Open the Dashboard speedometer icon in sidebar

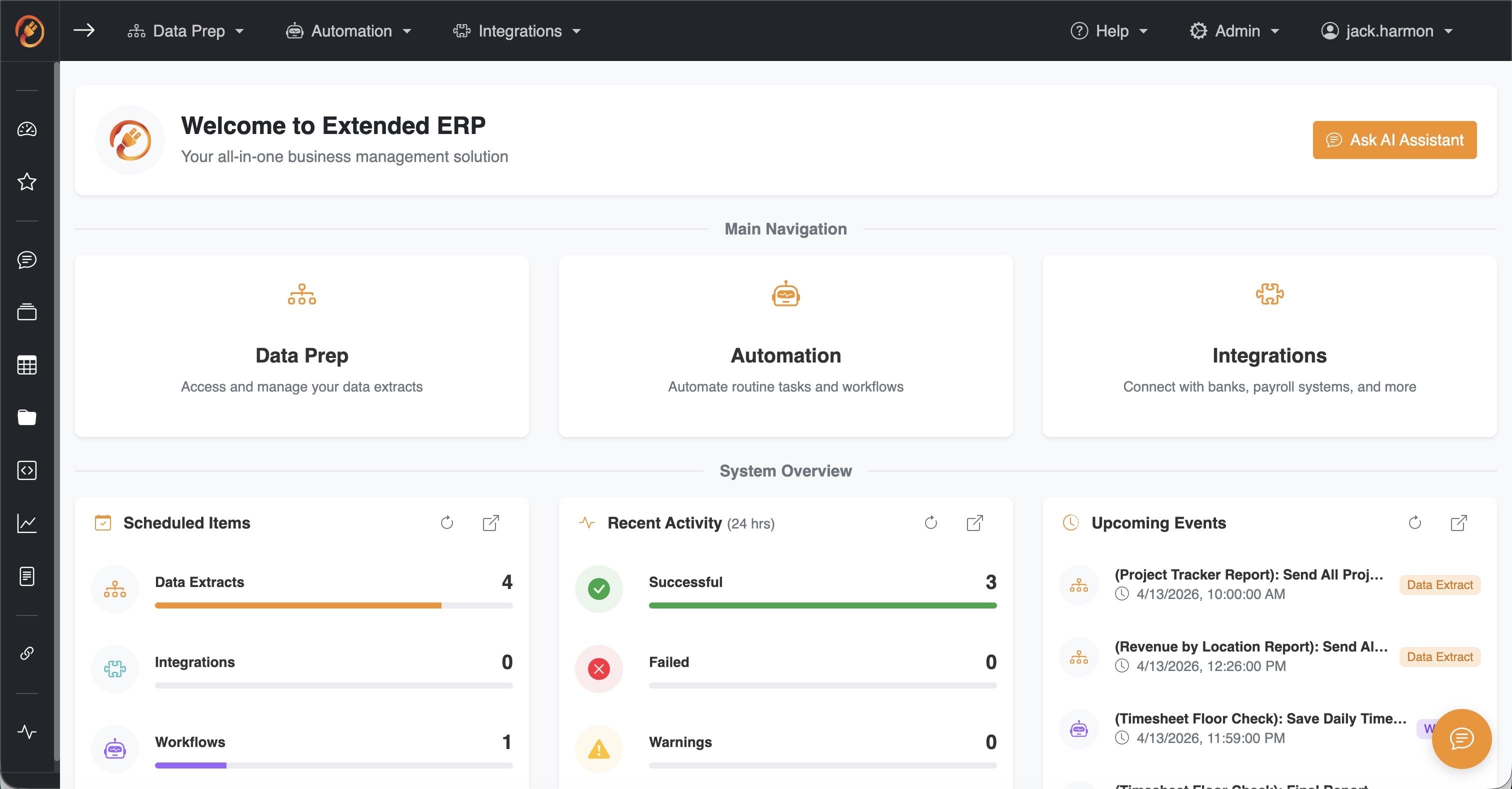point(27,129)
